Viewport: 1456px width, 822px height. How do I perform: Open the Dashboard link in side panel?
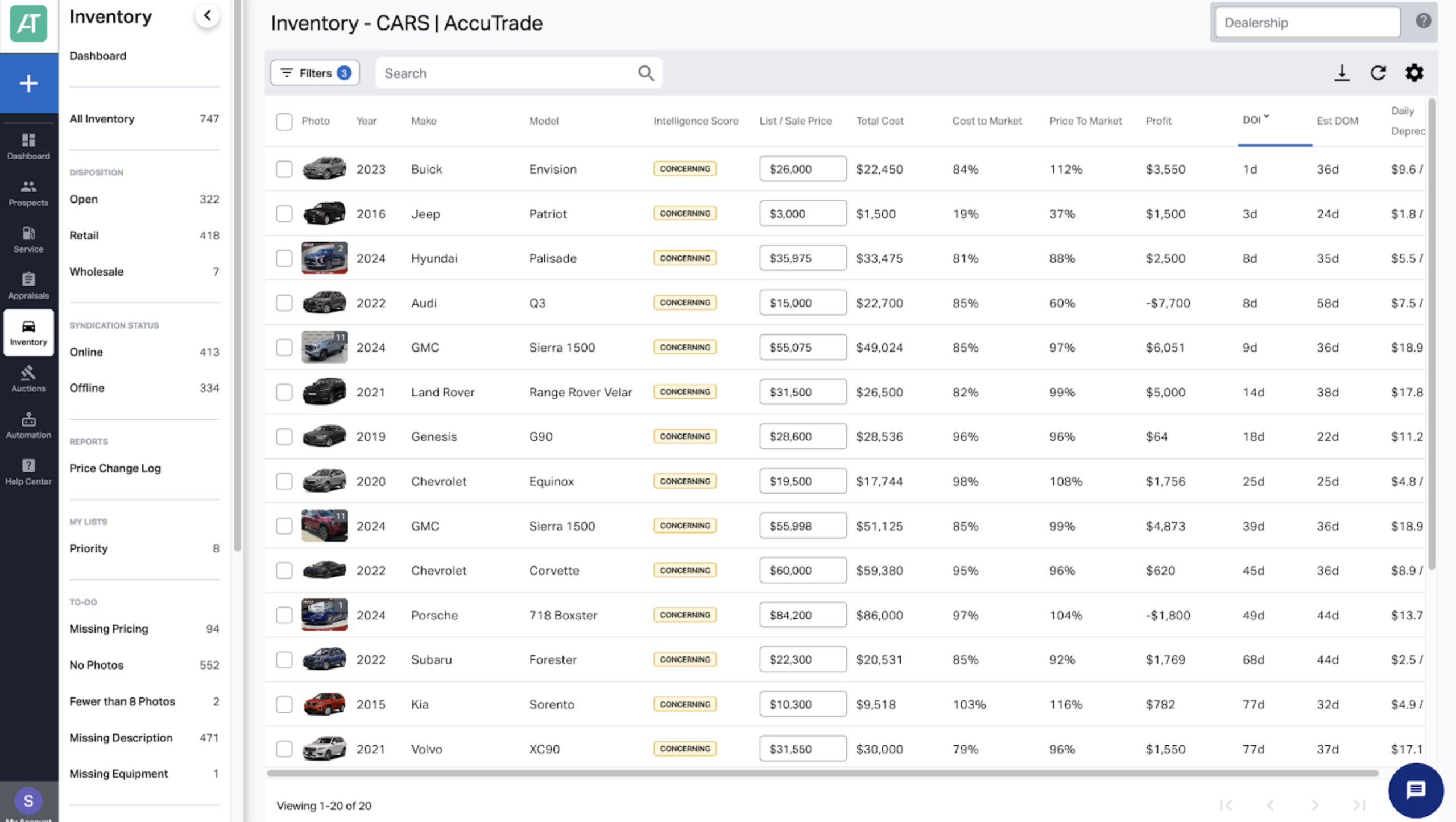pyautogui.click(x=98, y=56)
